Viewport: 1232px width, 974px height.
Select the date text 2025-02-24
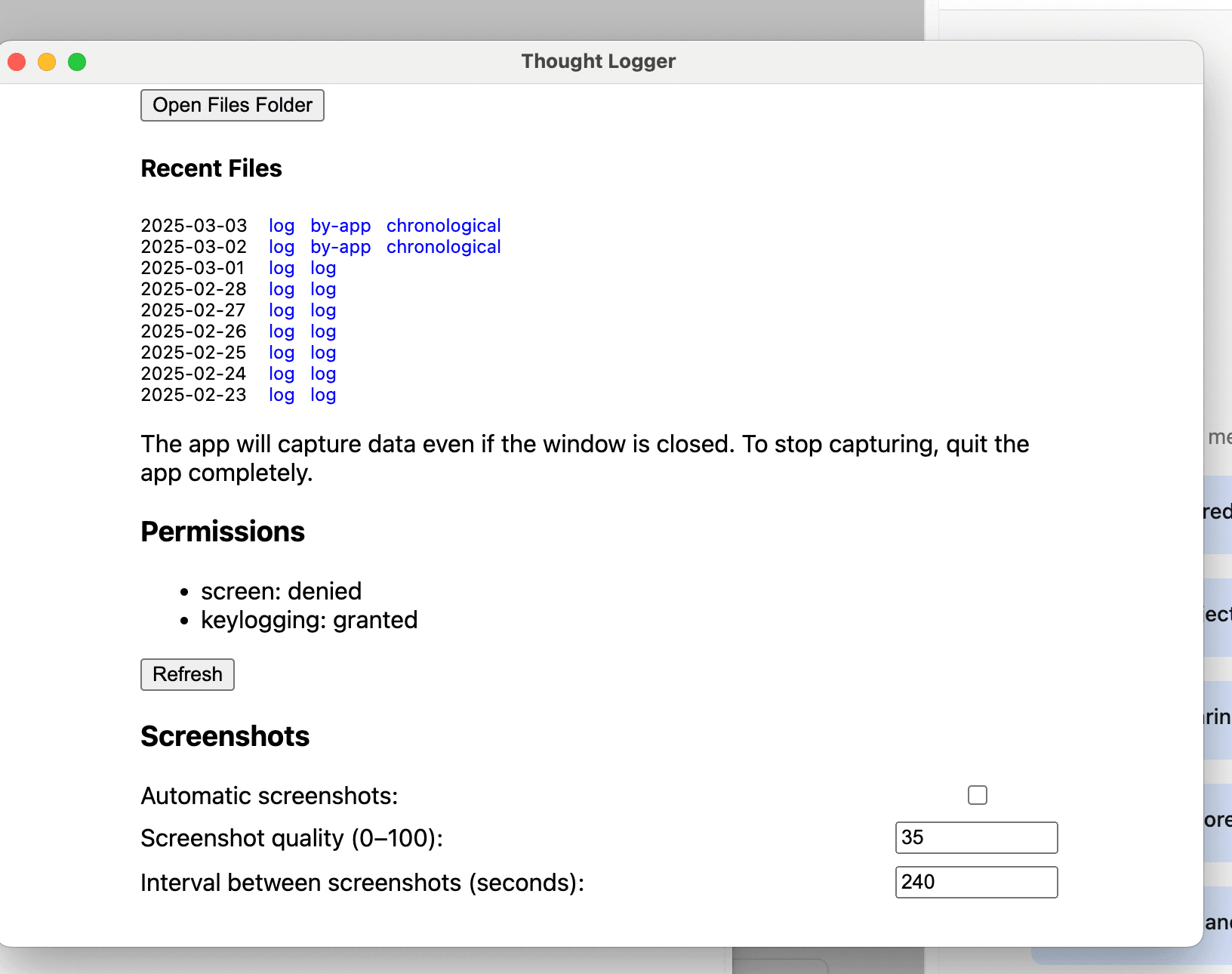coord(194,374)
